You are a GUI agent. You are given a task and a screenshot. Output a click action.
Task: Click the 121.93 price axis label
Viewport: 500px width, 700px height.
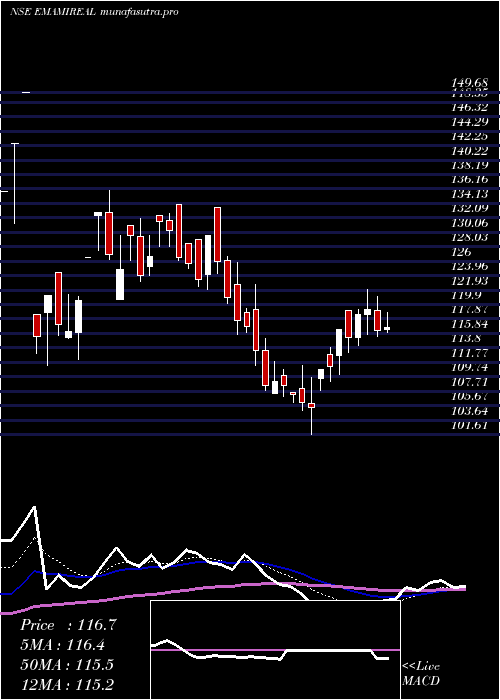[x=470, y=281]
